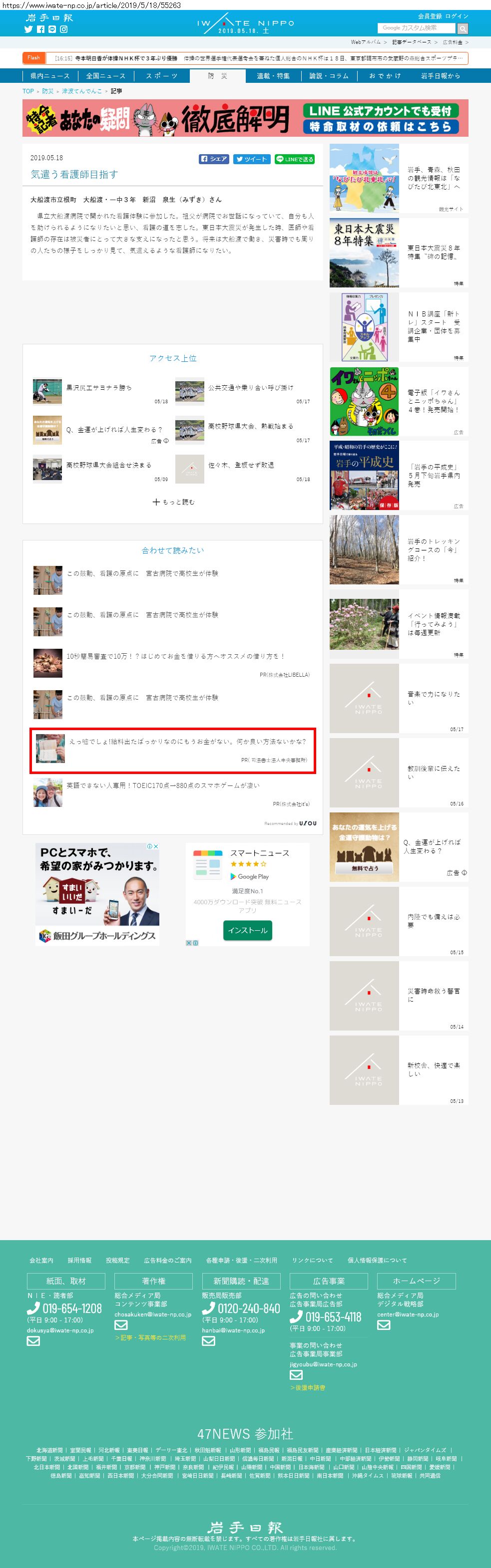This screenshot has height=1568, width=491.
Task: Click なびたび北東北 sidebar thumbnail
Action: point(364,178)
